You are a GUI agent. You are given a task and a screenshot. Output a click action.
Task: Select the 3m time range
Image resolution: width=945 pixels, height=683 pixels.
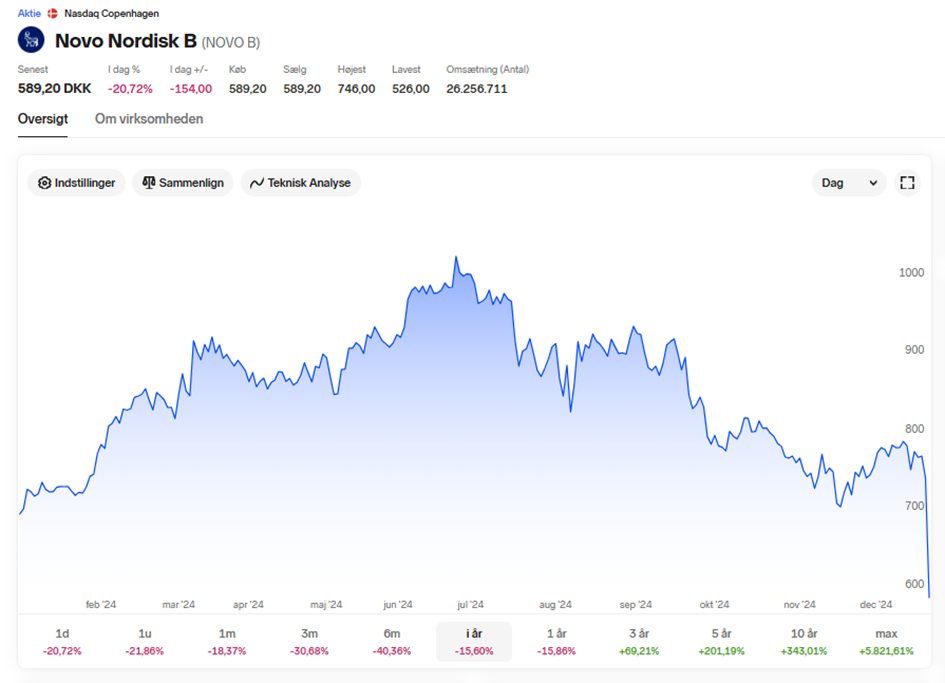pos(309,641)
